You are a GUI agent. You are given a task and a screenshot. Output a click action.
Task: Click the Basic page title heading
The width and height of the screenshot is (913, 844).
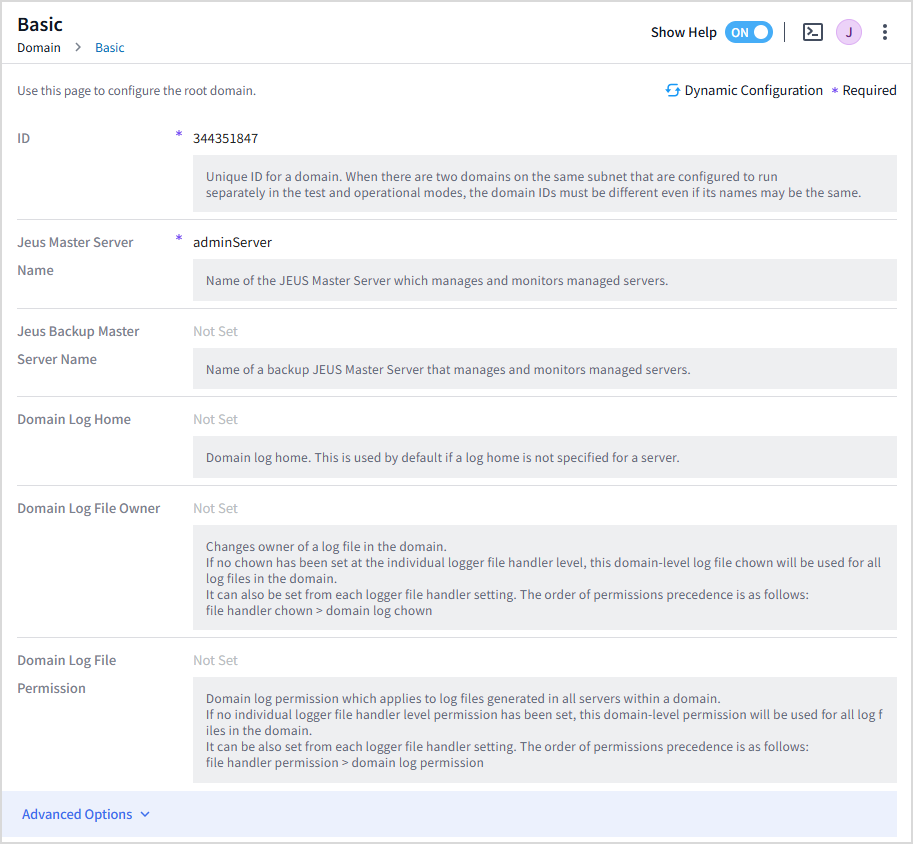tap(40, 24)
